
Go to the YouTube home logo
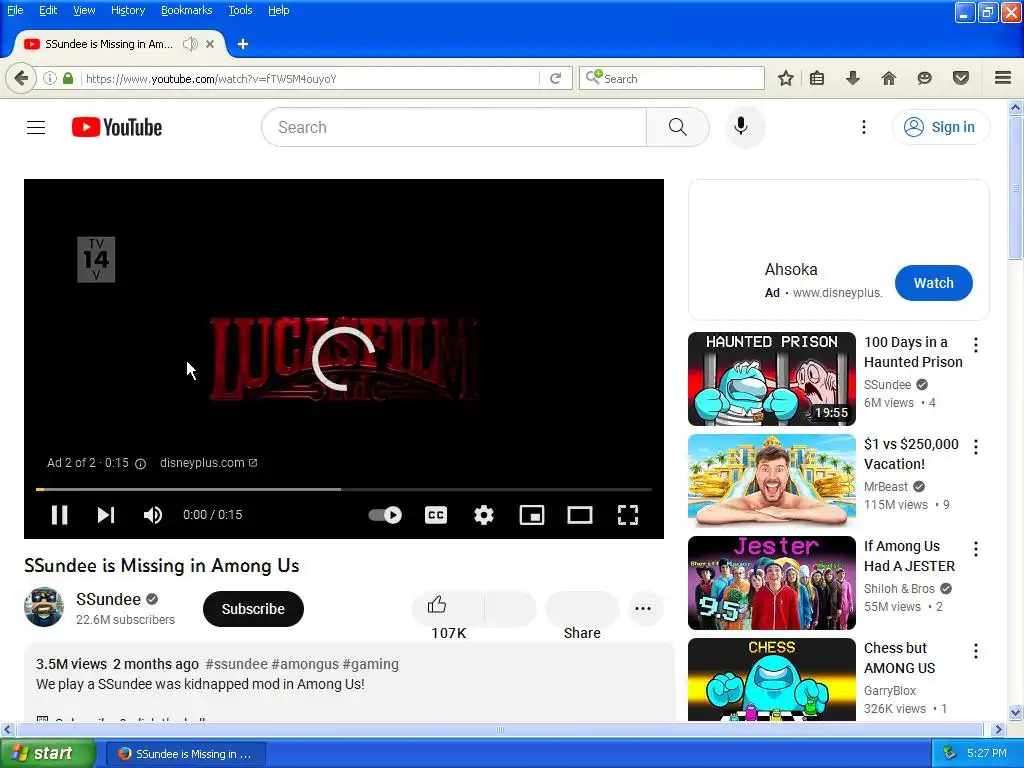click(117, 127)
